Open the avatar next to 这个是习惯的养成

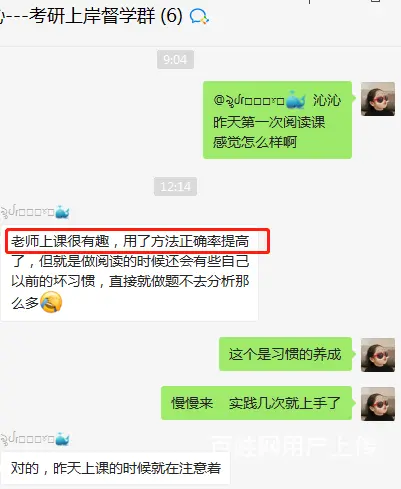point(378,355)
